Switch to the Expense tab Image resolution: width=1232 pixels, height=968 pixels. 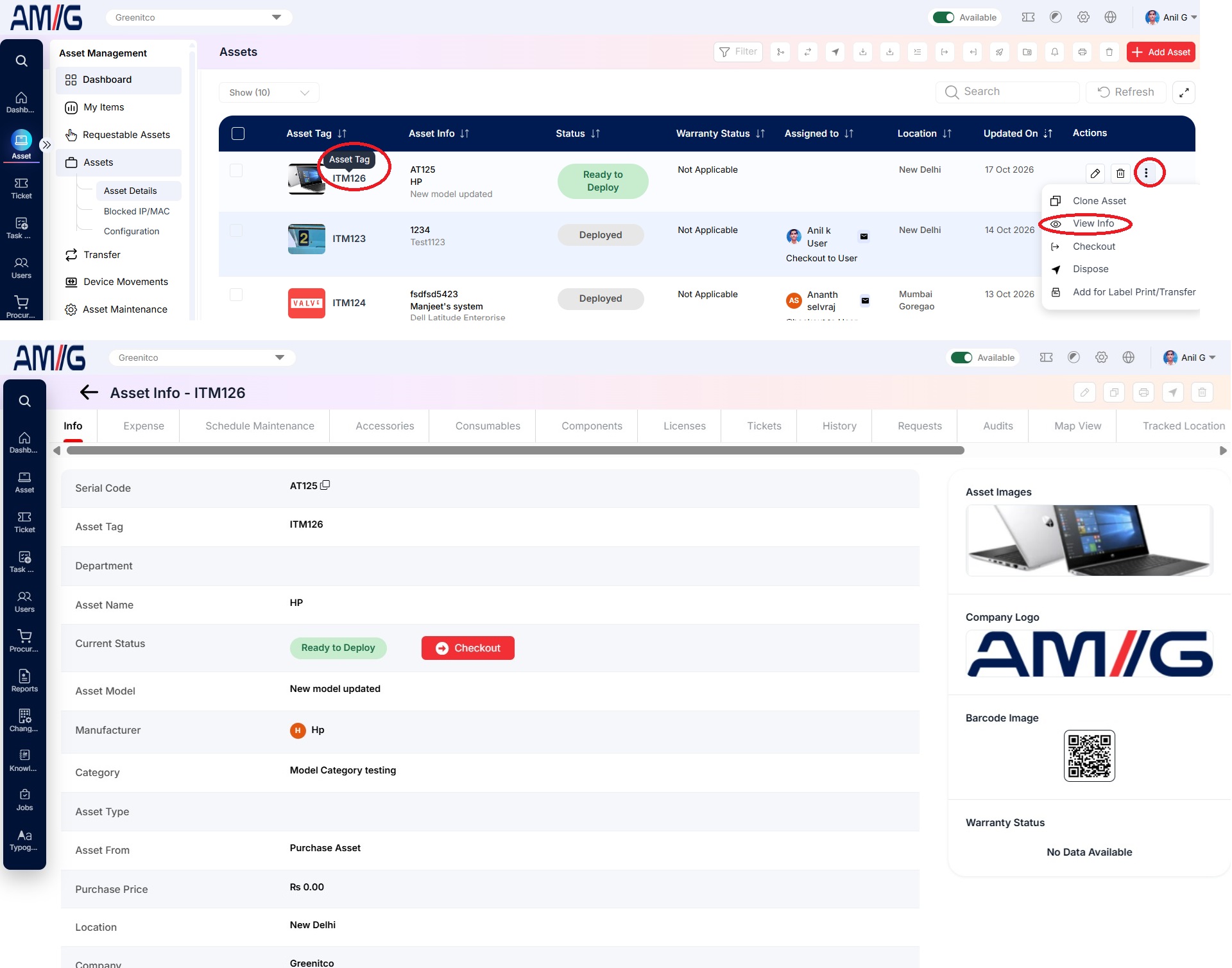point(144,426)
